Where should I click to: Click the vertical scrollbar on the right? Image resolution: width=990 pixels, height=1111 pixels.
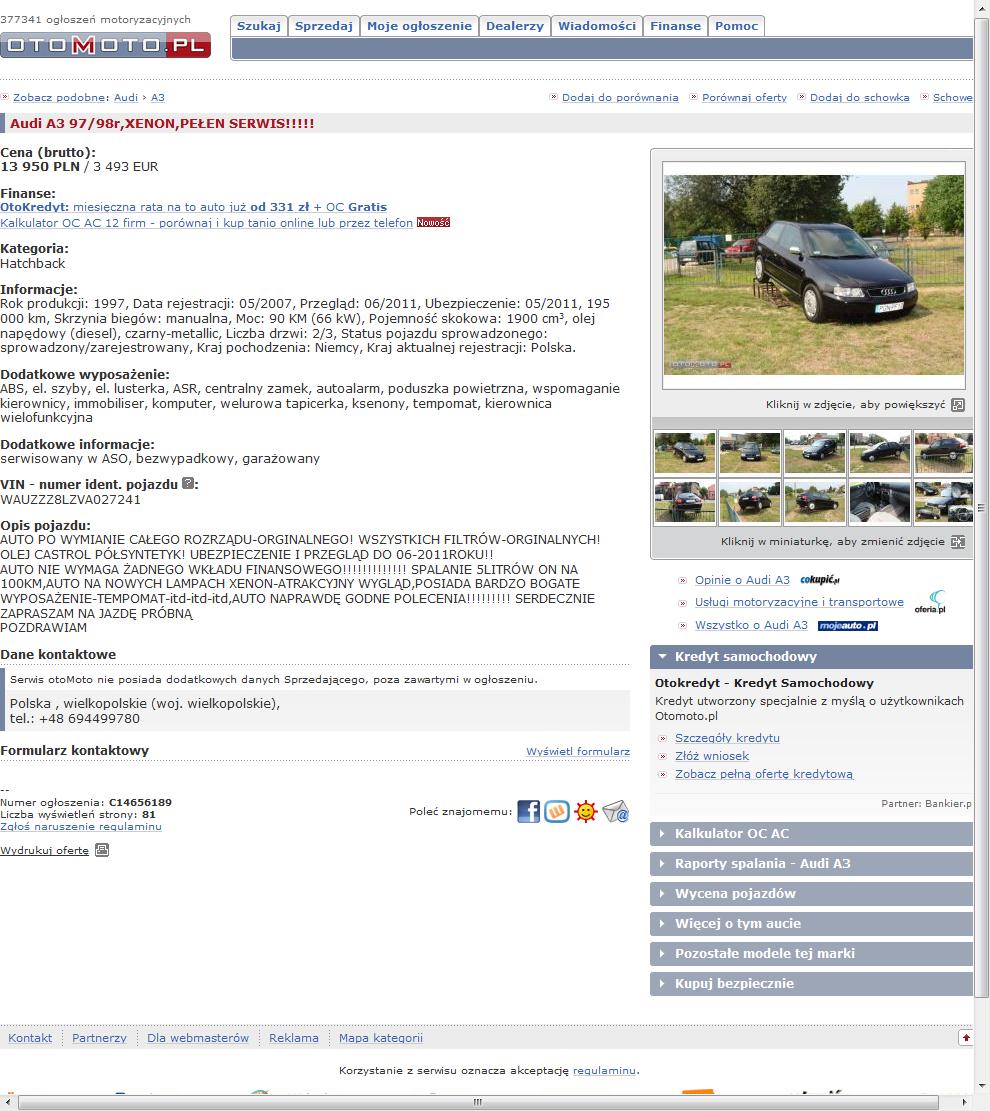tap(981, 507)
